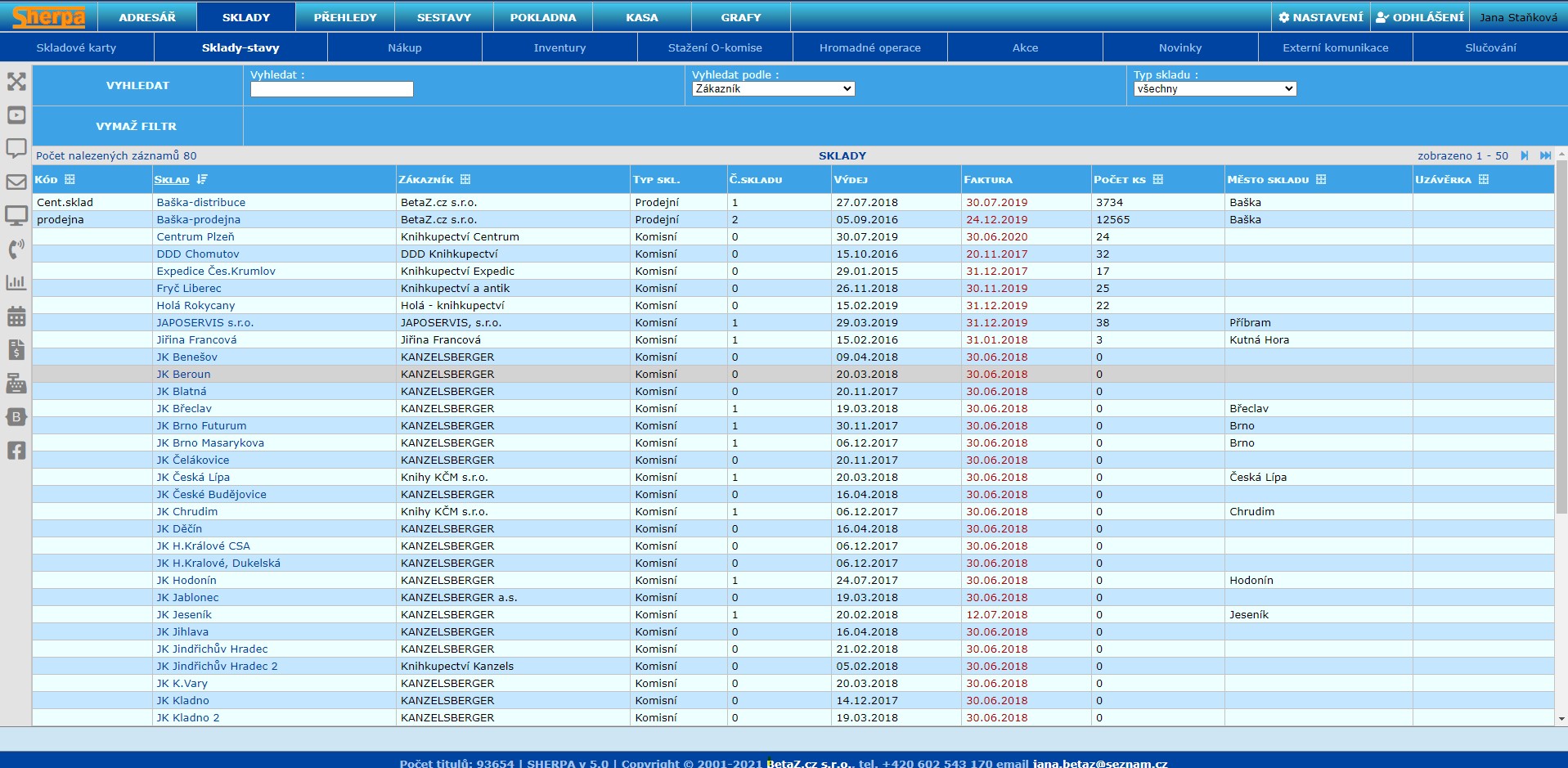The width and height of the screenshot is (1568, 768).
Task: Click the cash register sidebar icon
Action: pos(16,384)
